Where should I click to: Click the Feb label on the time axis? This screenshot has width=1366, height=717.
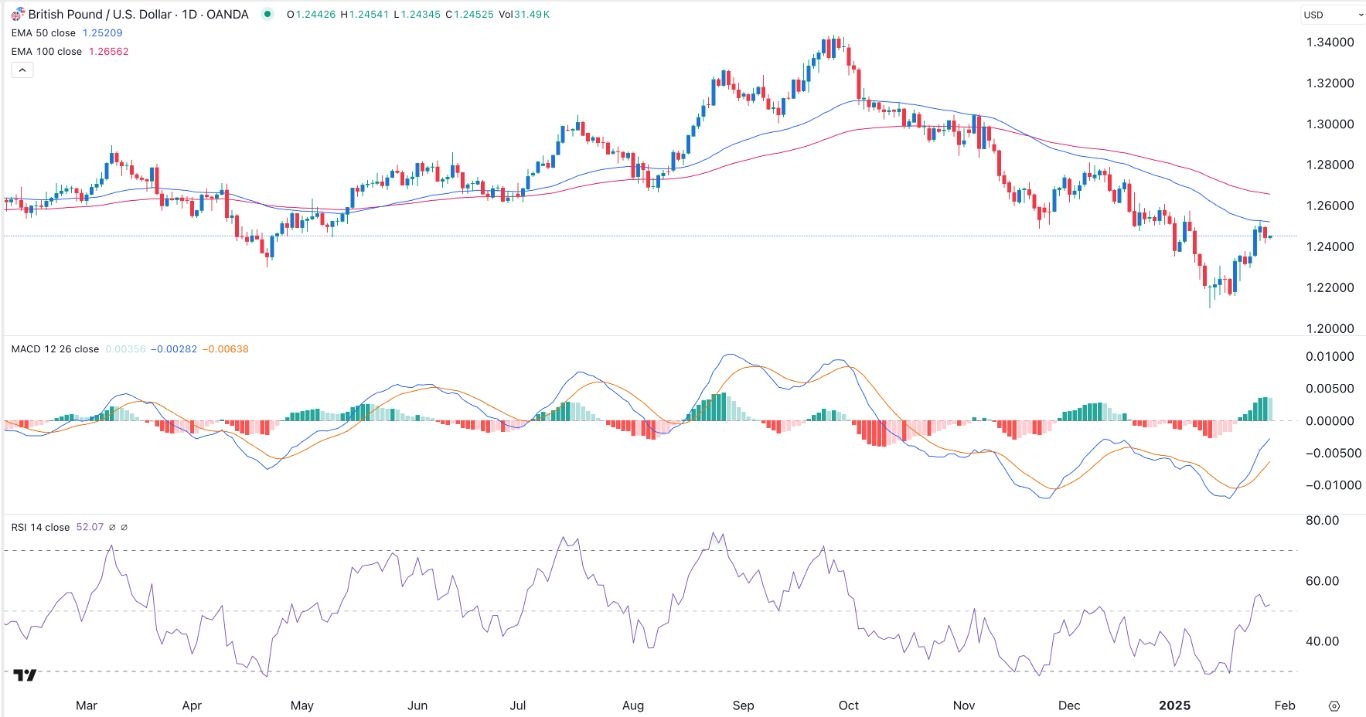tap(1283, 705)
